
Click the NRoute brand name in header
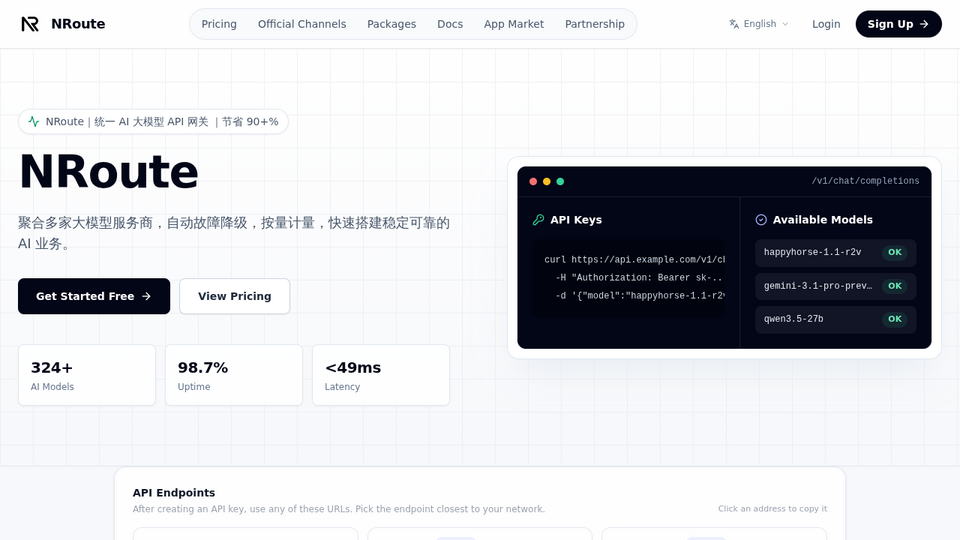click(x=78, y=24)
